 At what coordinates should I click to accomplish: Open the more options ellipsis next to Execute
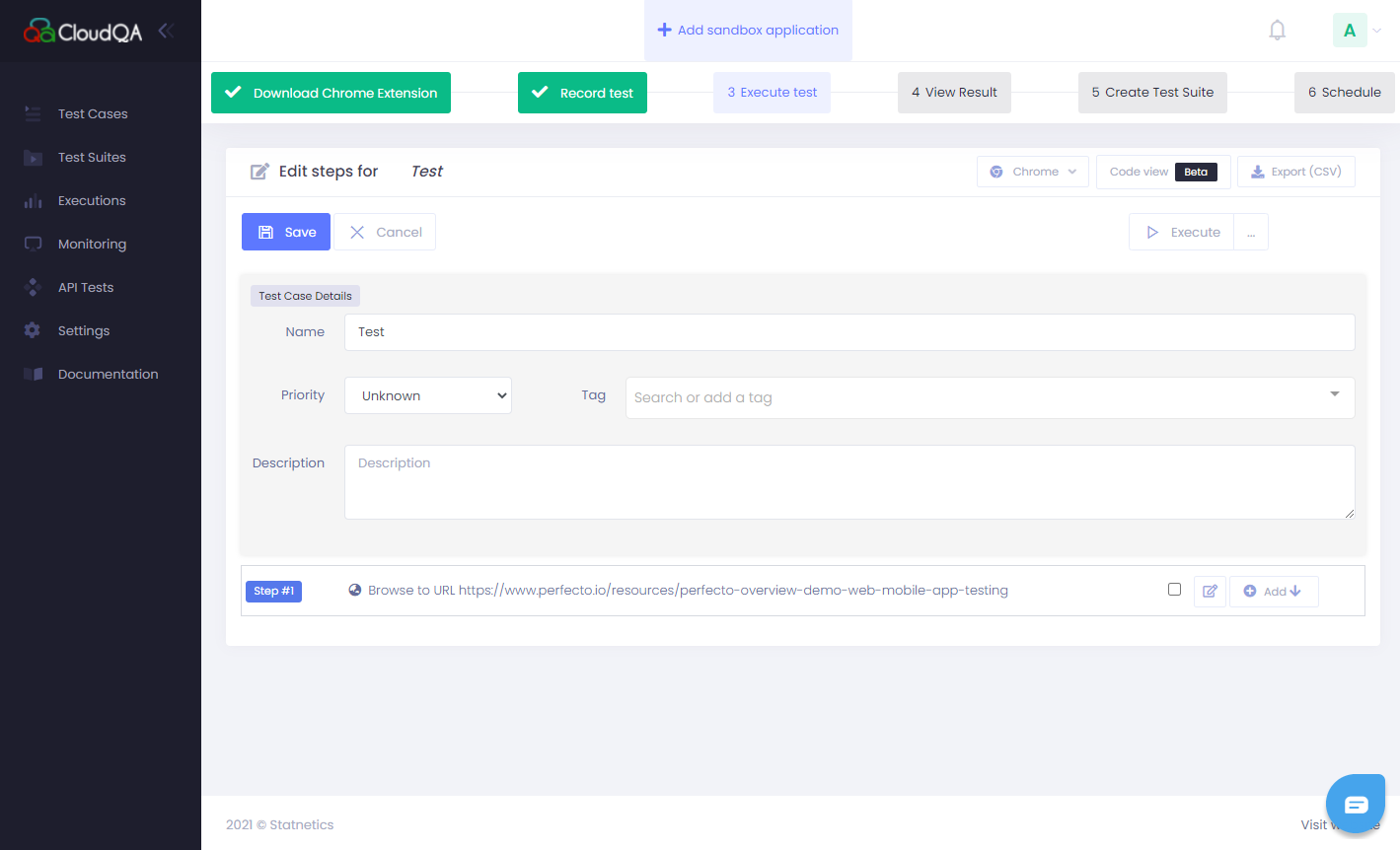pyautogui.click(x=1251, y=232)
